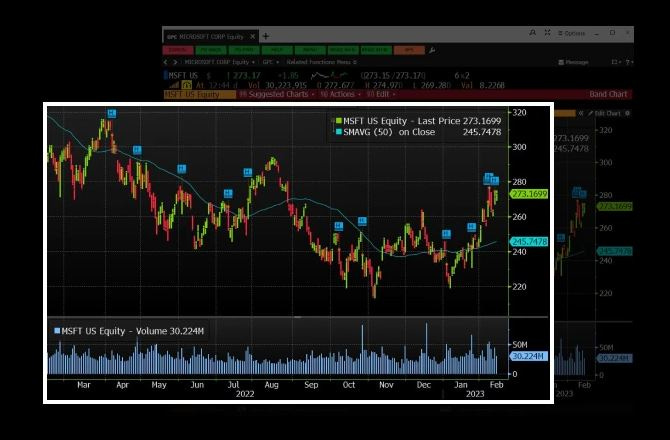Expand the GPC function dropdown

270,62
